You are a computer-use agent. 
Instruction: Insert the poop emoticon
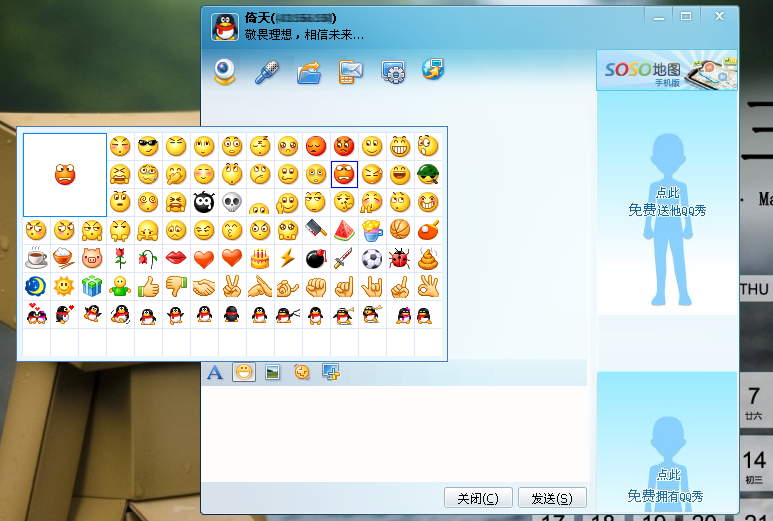pyautogui.click(x=428, y=258)
